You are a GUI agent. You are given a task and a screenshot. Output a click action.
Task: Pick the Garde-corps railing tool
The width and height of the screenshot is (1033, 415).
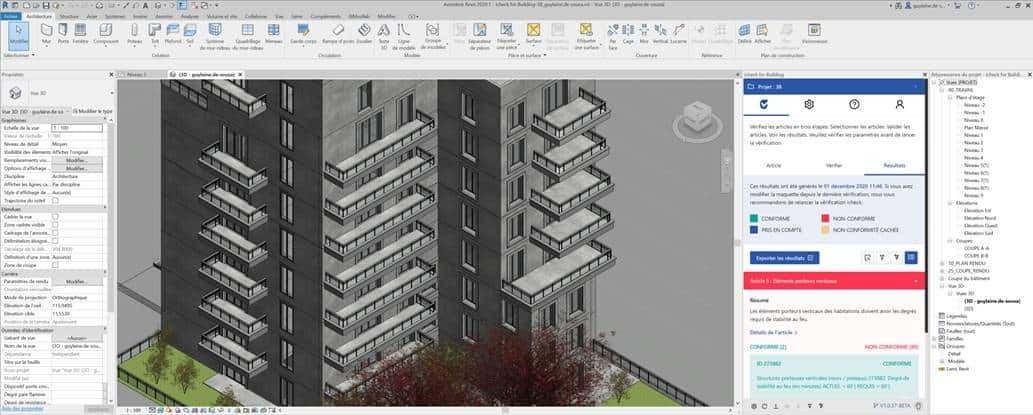303,34
